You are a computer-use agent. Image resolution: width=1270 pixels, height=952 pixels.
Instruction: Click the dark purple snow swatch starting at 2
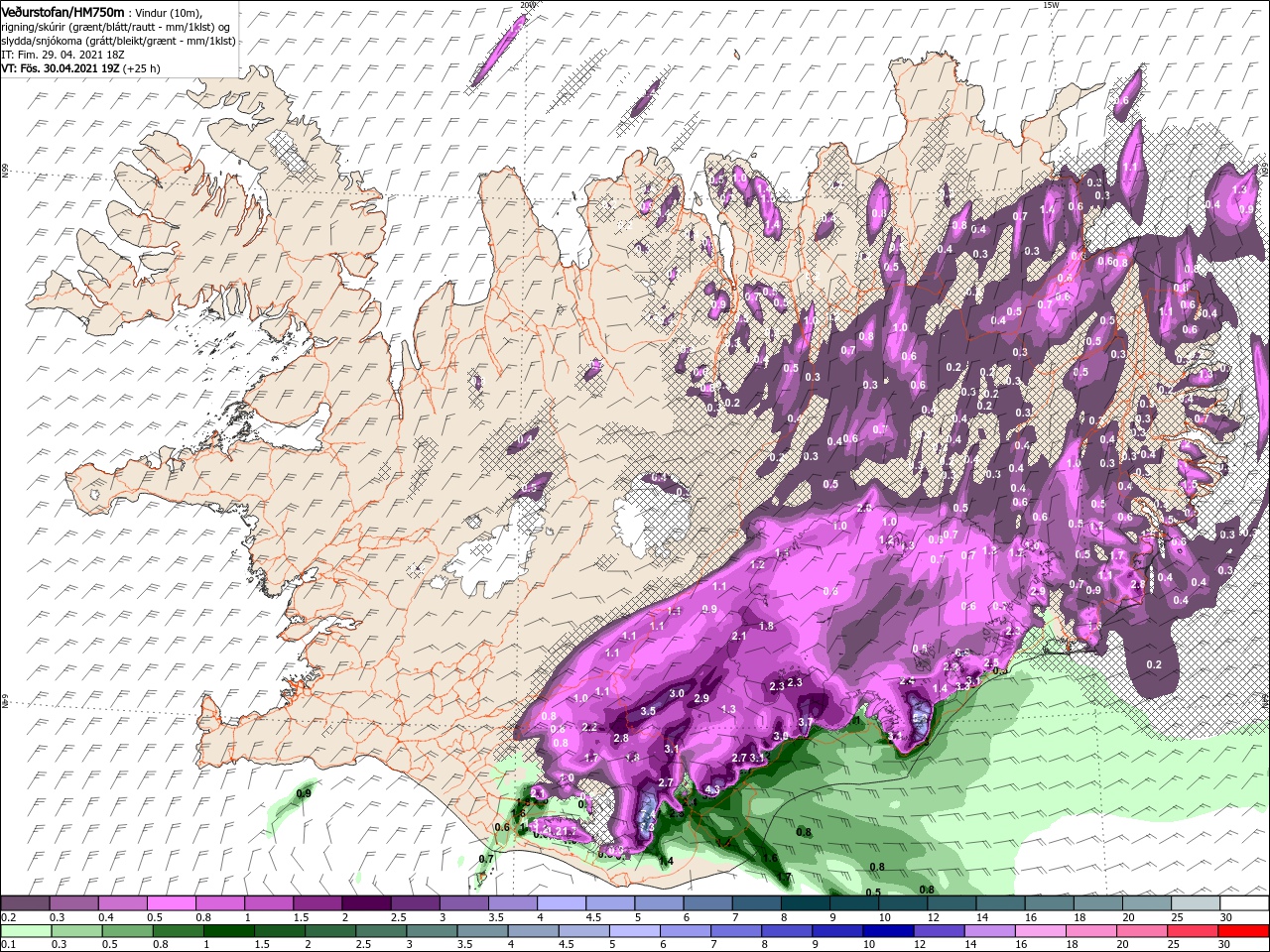click(x=365, y=903)
